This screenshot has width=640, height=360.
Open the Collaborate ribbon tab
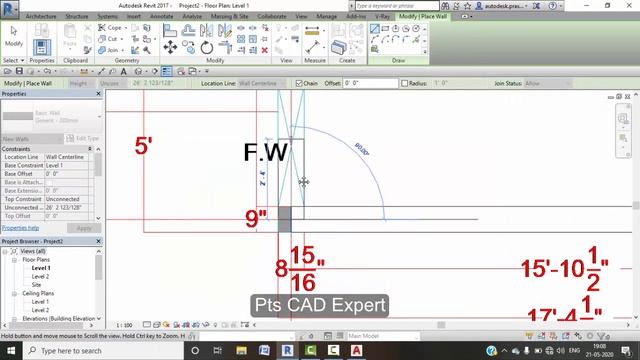pos(271,16)
